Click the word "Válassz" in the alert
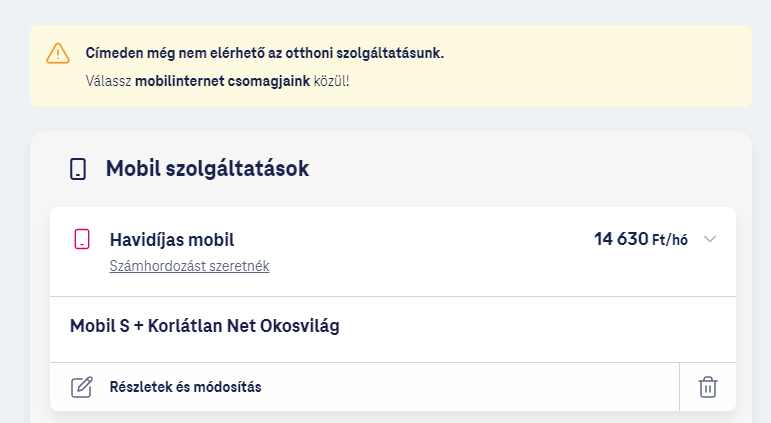This screenshot has width=771, height=423. [108, 80]
